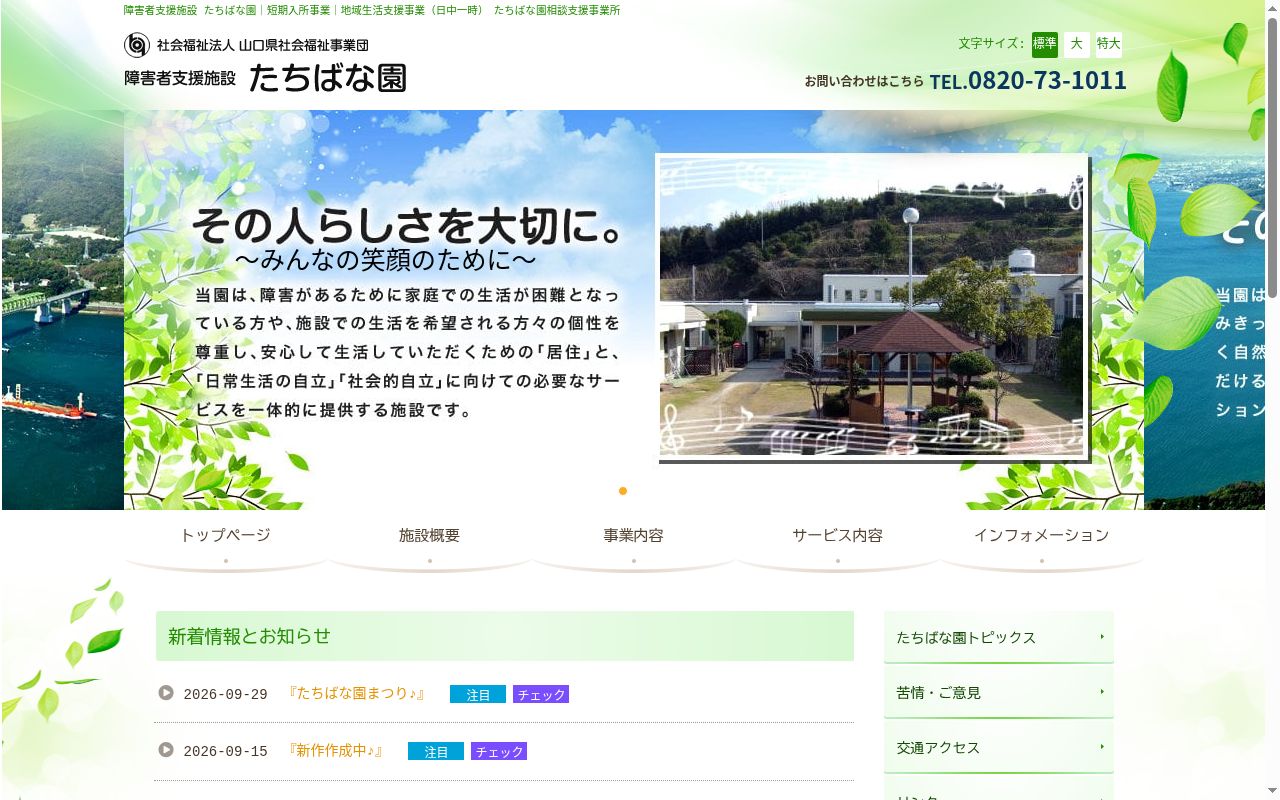Click the 障害者支援施設 たちばな園 site title
The image size is (1280, 800).
point(266,78)
